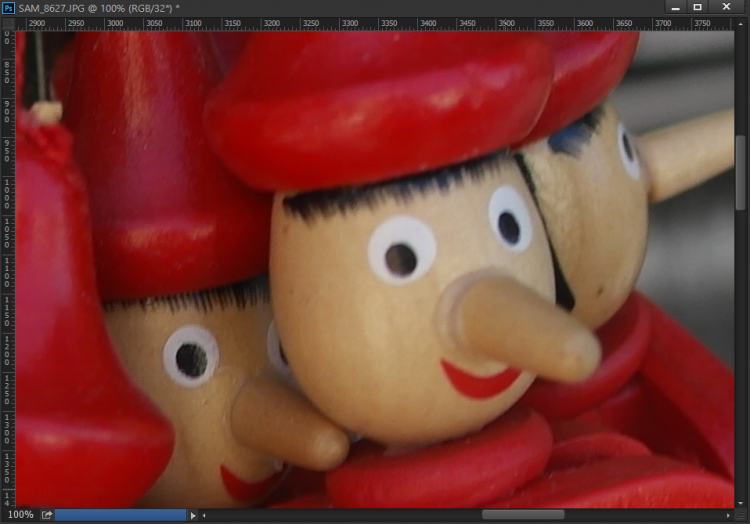
Task: Open the status bar options arrow menu
Action: pos(194,515)
